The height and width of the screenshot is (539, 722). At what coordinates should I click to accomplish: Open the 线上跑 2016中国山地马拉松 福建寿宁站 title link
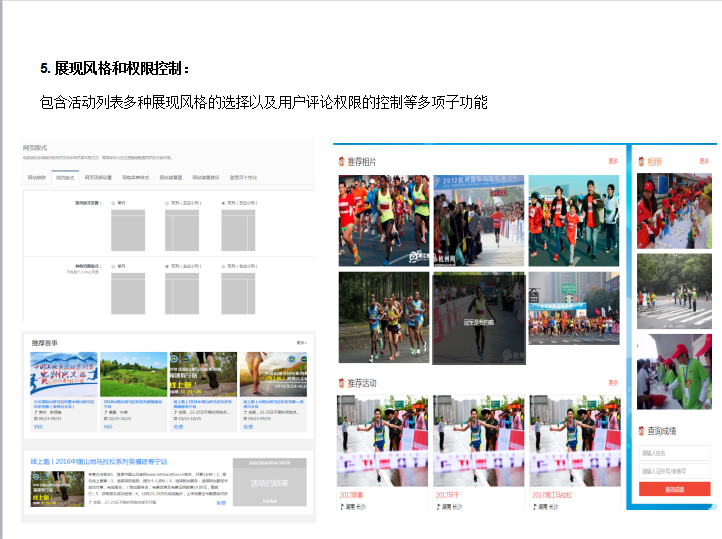tap(100, 461)
